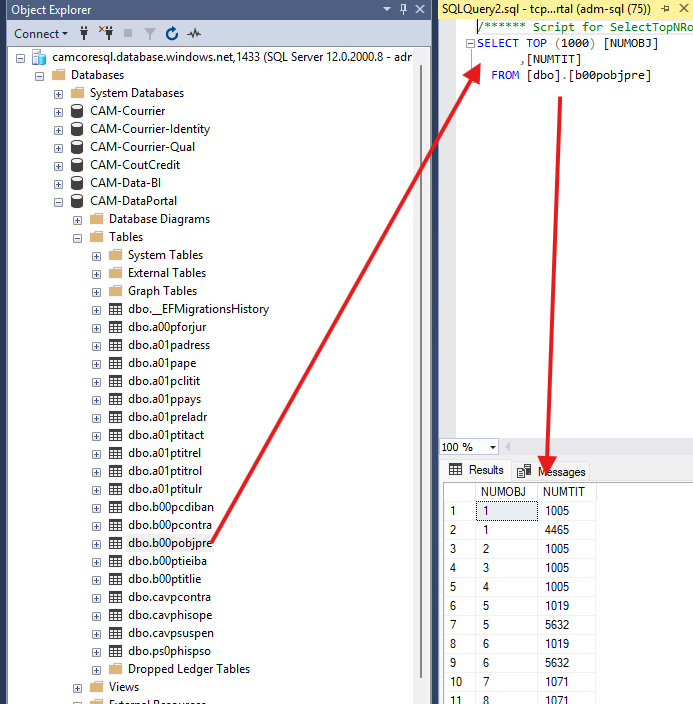
Task: Open the 100 % zoom dropdown
Action: 493,447
